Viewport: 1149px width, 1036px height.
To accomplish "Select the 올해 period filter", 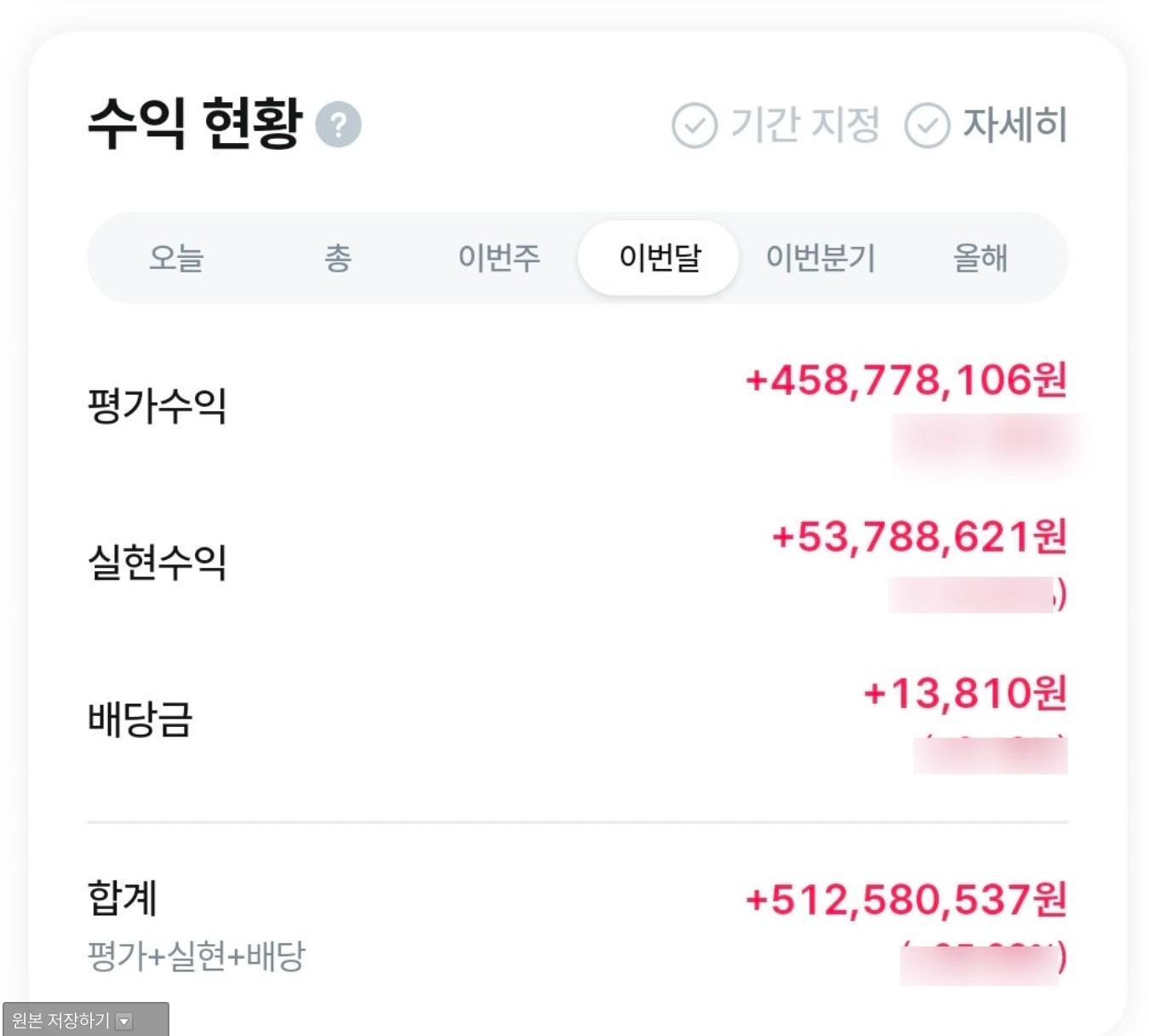I will point(980,258).
